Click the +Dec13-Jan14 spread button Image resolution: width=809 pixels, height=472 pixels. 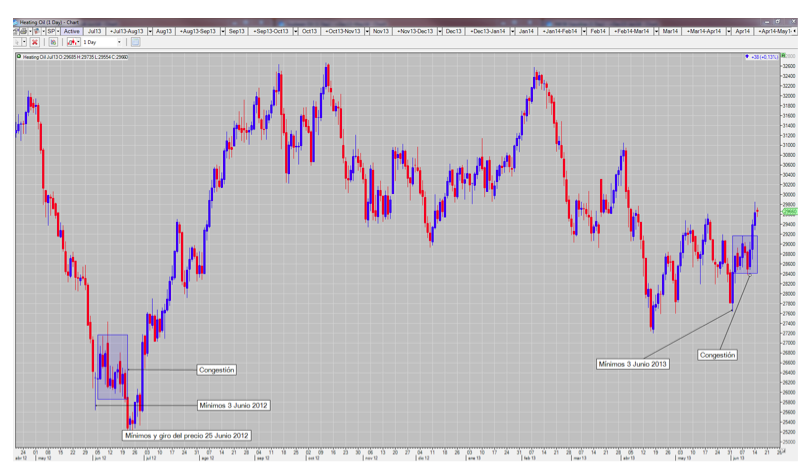point(488,31)
